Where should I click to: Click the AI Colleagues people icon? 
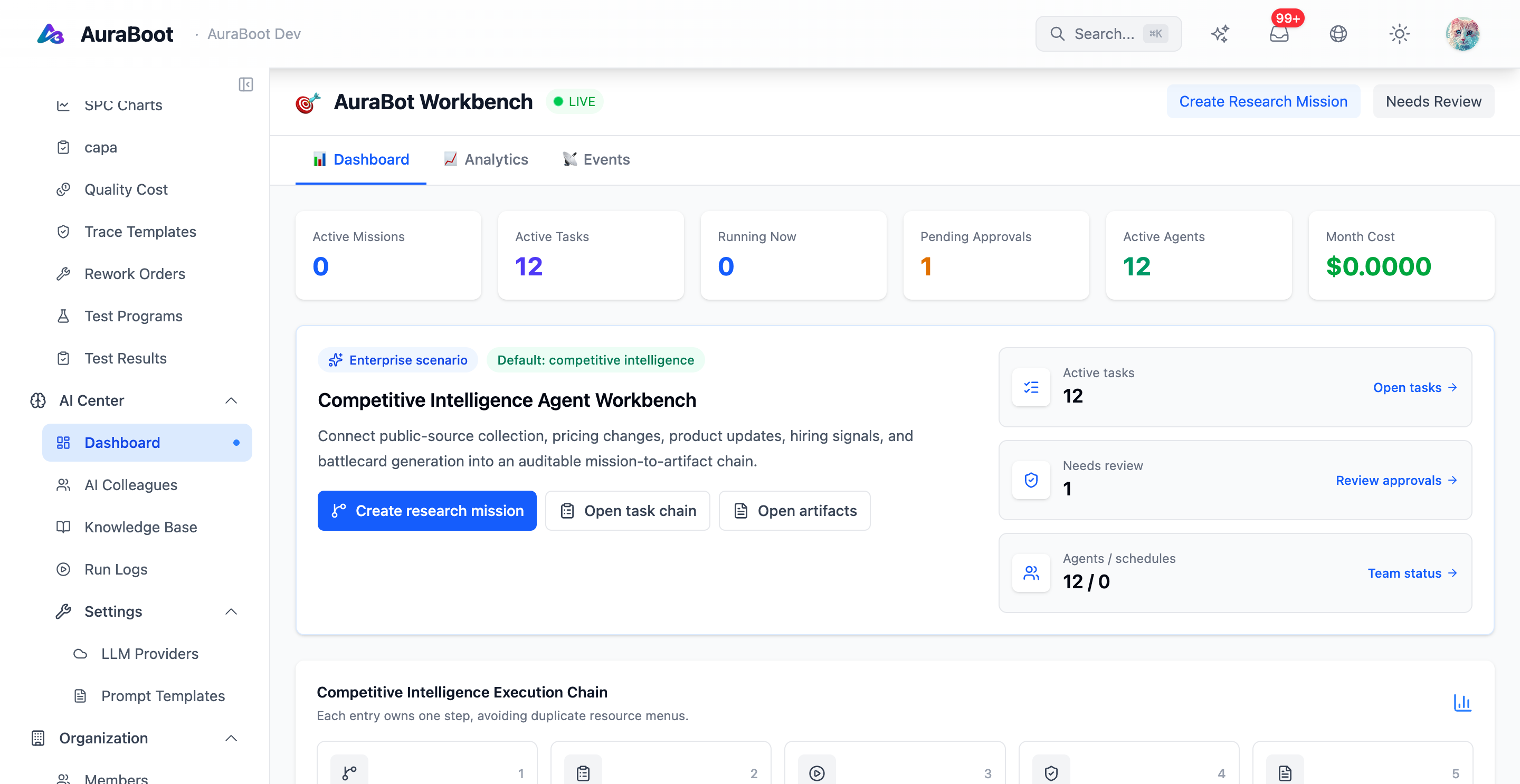point(63,485)
